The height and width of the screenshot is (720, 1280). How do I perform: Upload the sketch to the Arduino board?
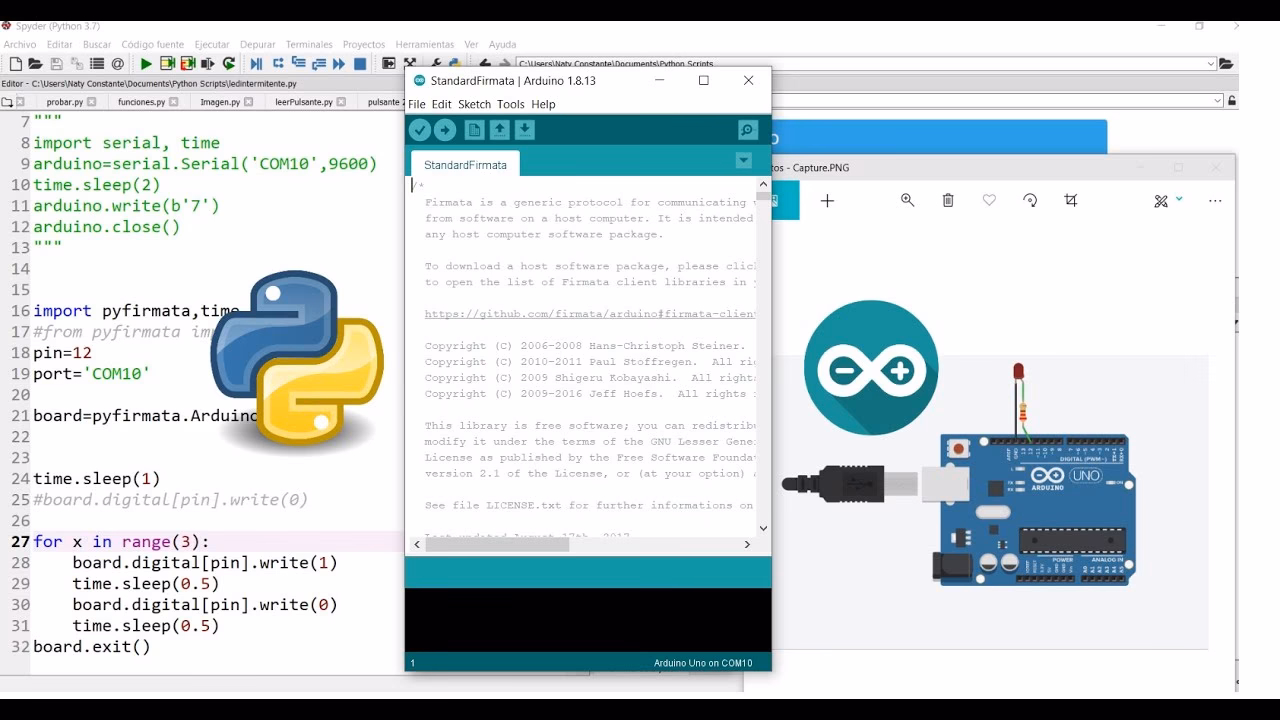pos(445,129)
